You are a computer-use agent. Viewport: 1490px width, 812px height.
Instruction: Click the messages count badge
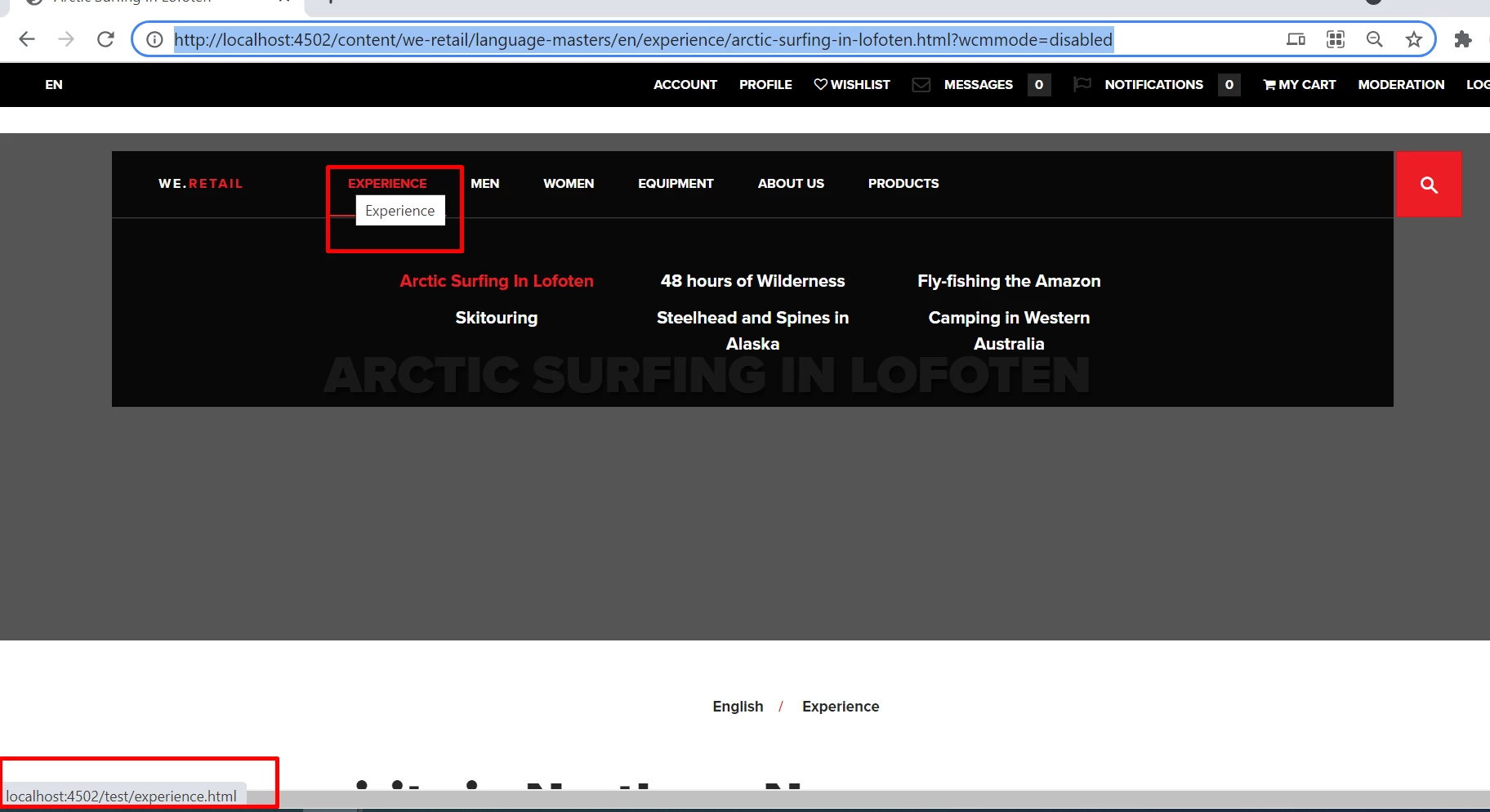pos(1039,85)
